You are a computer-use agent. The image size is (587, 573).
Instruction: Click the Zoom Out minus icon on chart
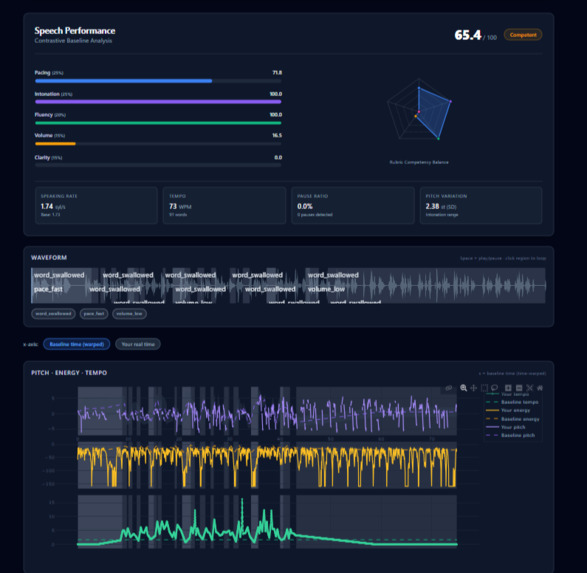(x=519, y=388)
